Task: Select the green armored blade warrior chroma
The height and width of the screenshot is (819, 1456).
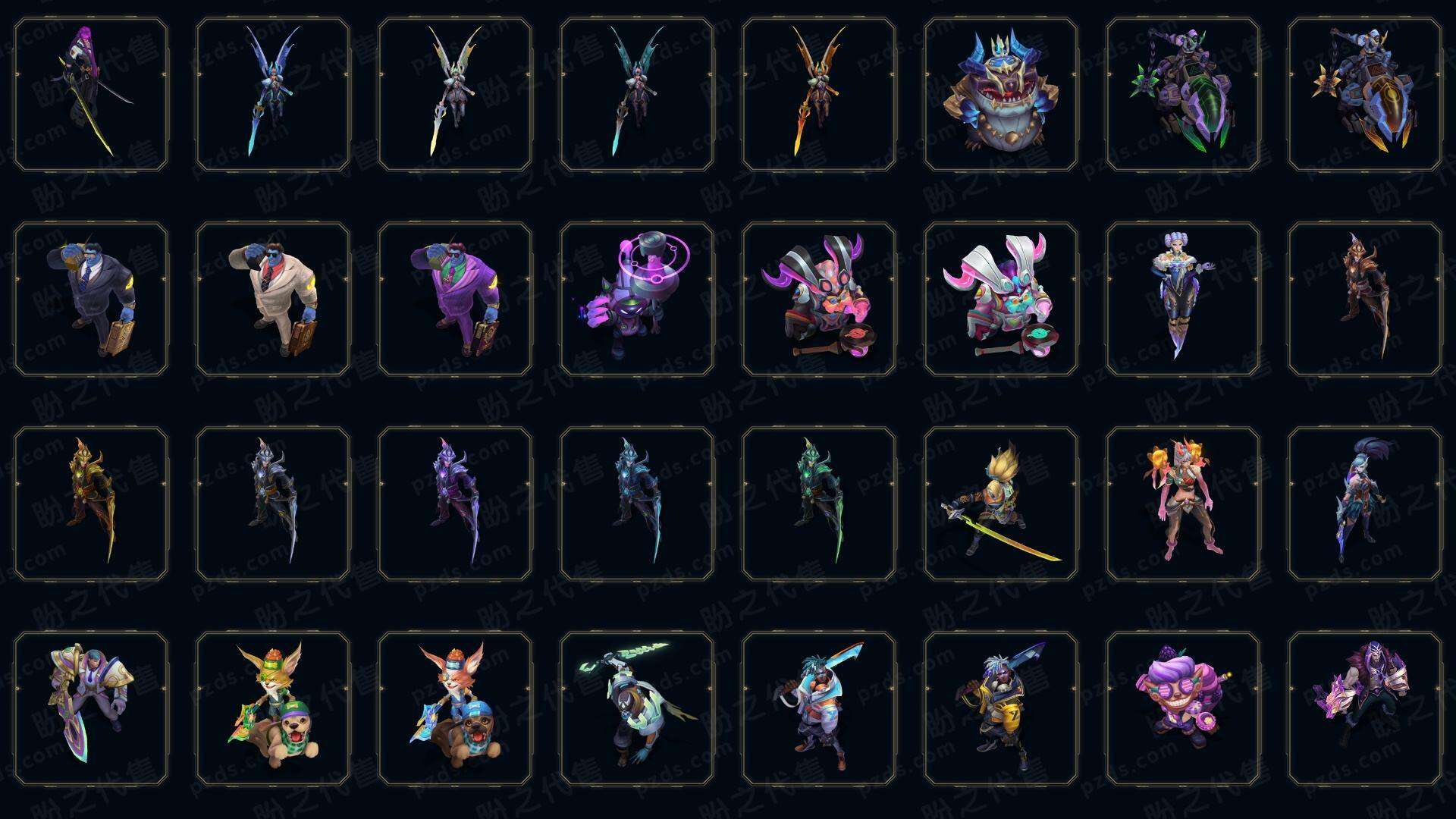Action: pyautogui.click(x=819, y=504)
